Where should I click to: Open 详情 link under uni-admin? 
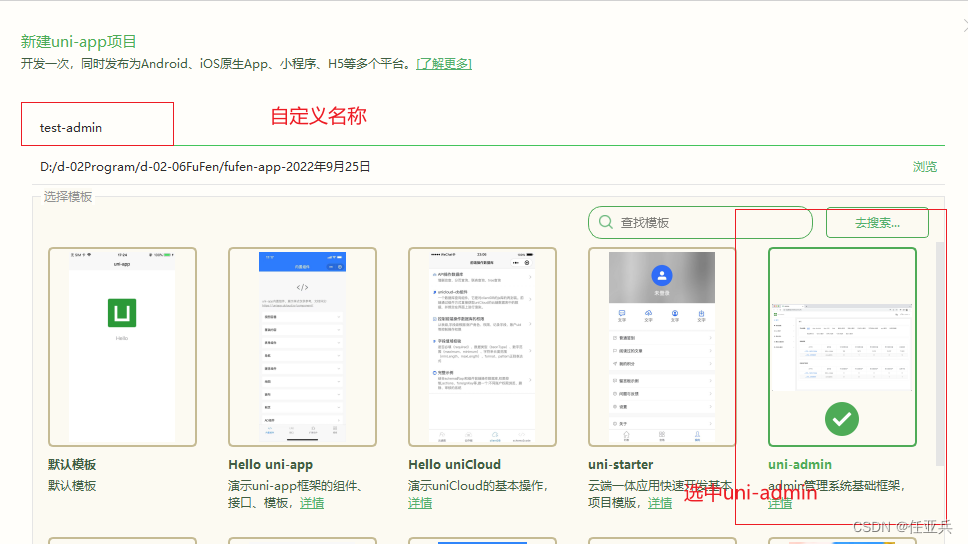click(780, 504)
